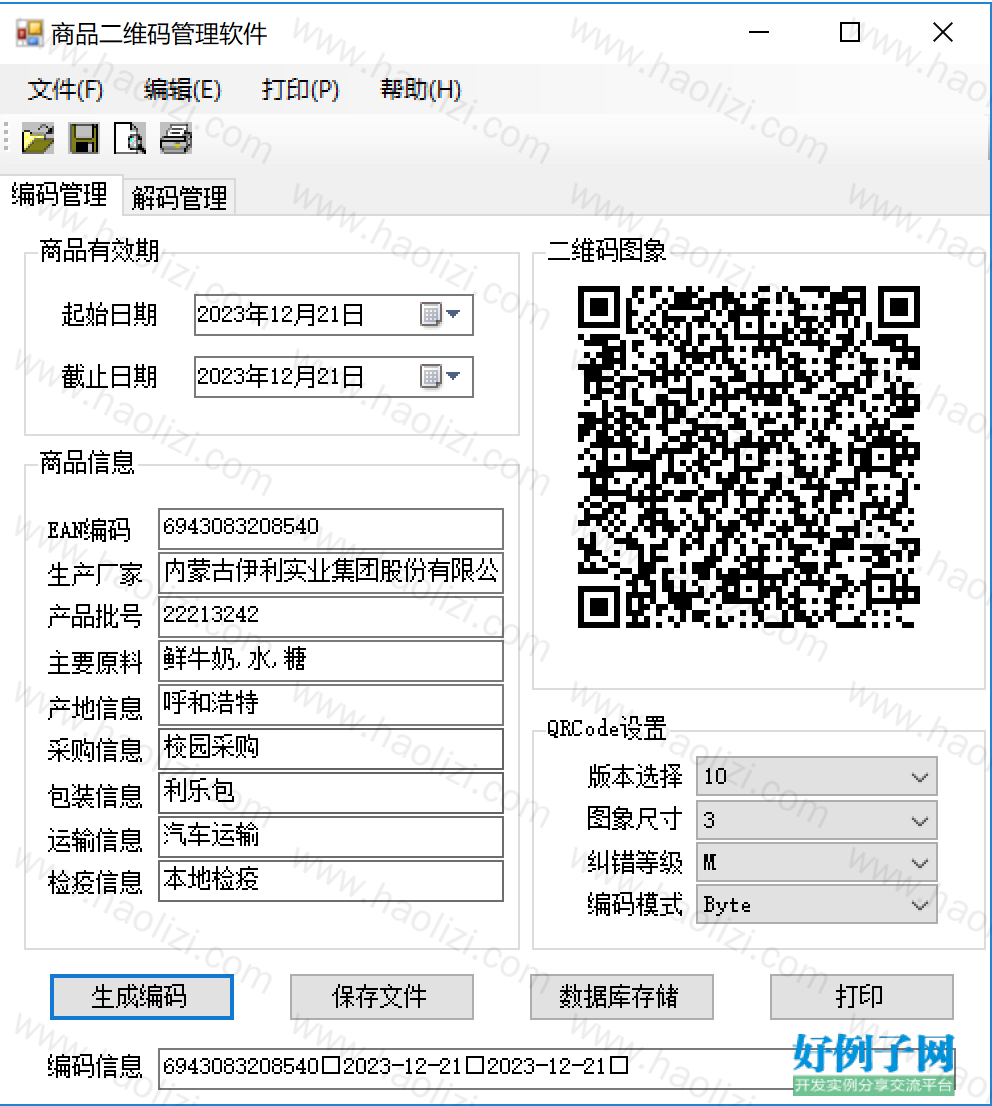Open calendar for 起始日期 date picker
The width and height of the screenshot is (992, 1106).
pos(441,314)
